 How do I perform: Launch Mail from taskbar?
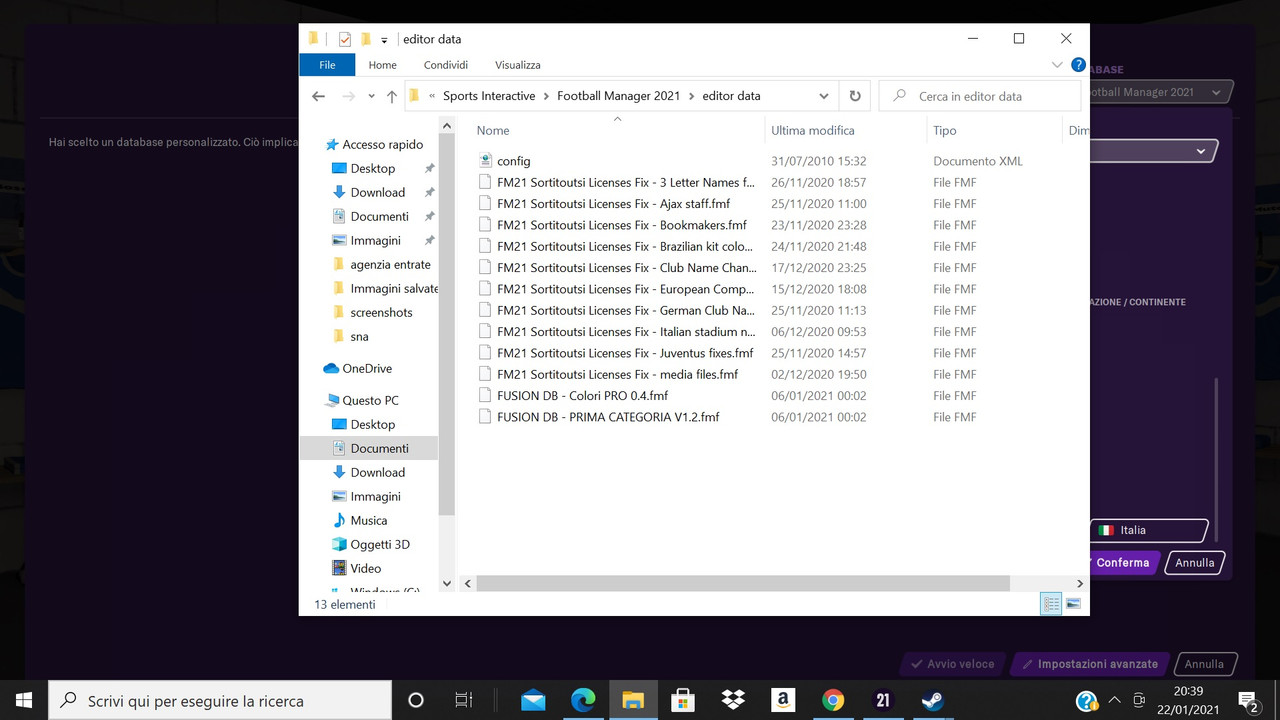pos(533,701)
